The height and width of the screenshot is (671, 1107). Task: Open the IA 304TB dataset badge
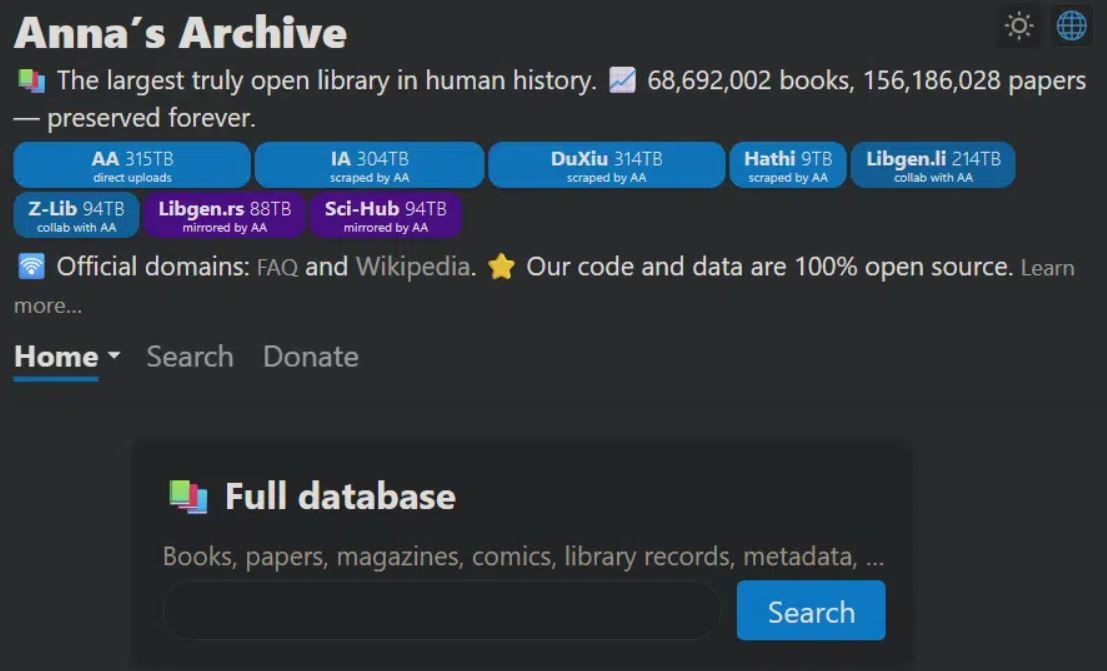coord(369,165)
